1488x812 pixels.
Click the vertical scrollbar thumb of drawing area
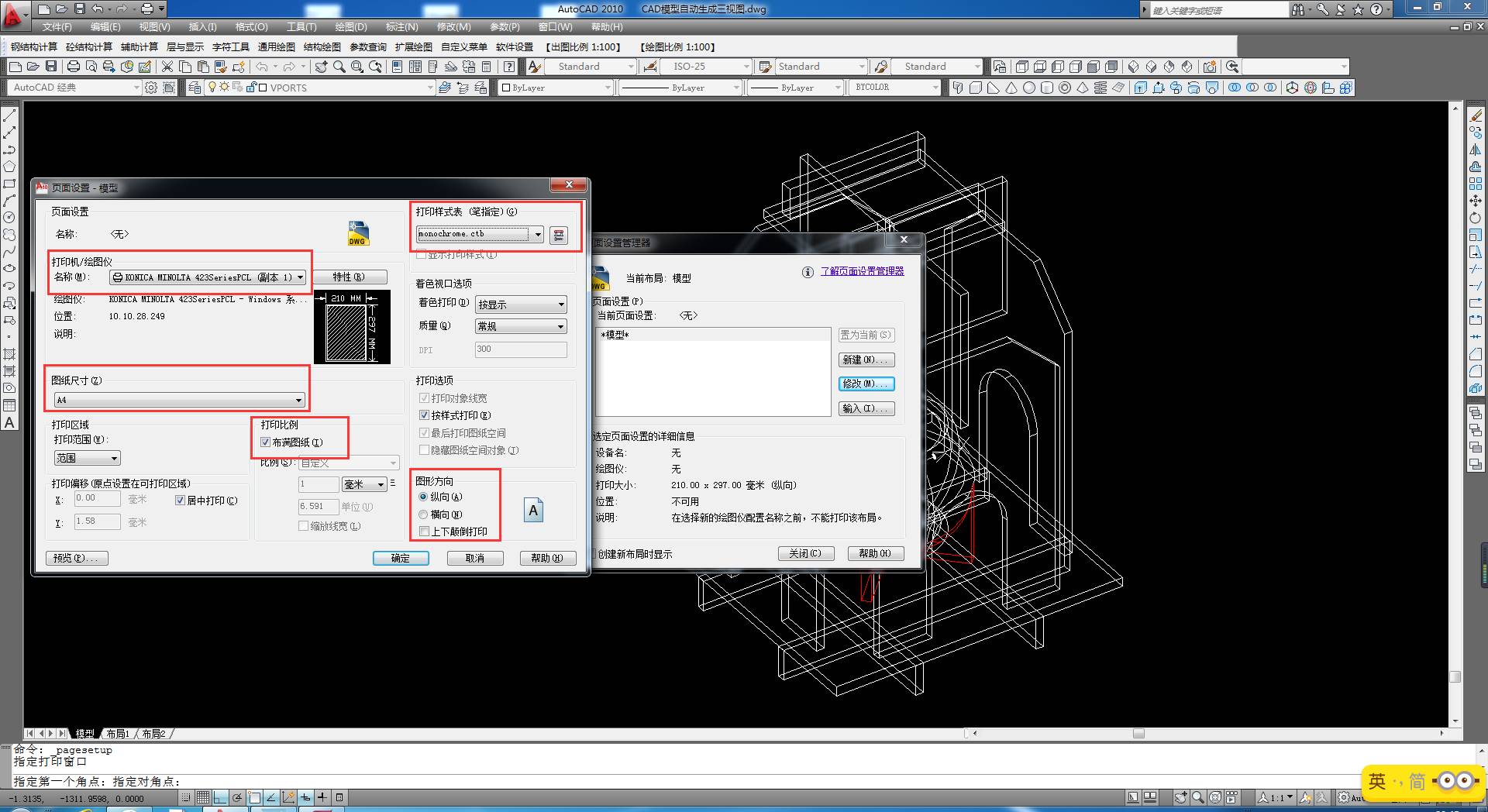click(1455, 676)
